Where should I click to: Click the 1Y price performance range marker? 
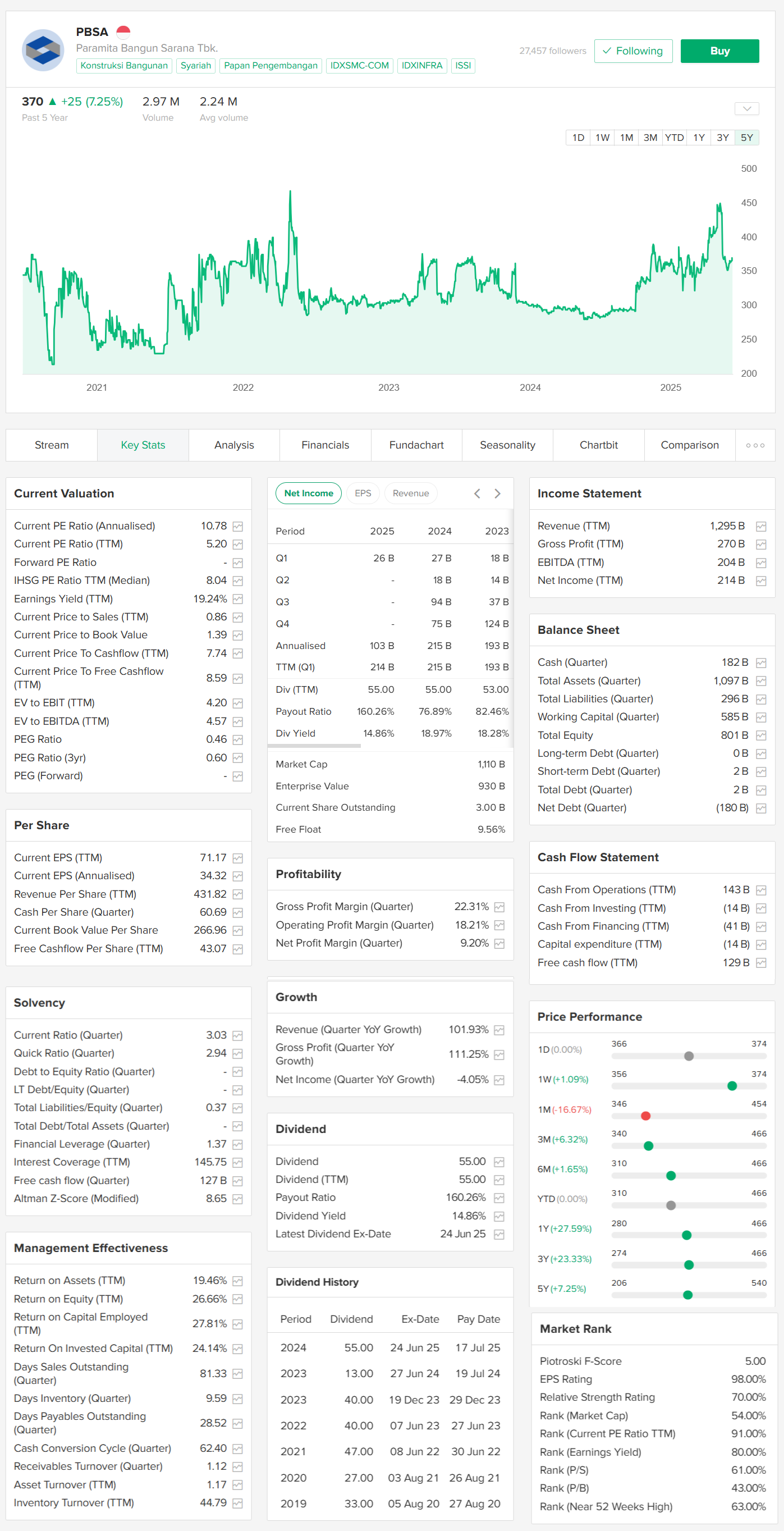coord(686,1235)
